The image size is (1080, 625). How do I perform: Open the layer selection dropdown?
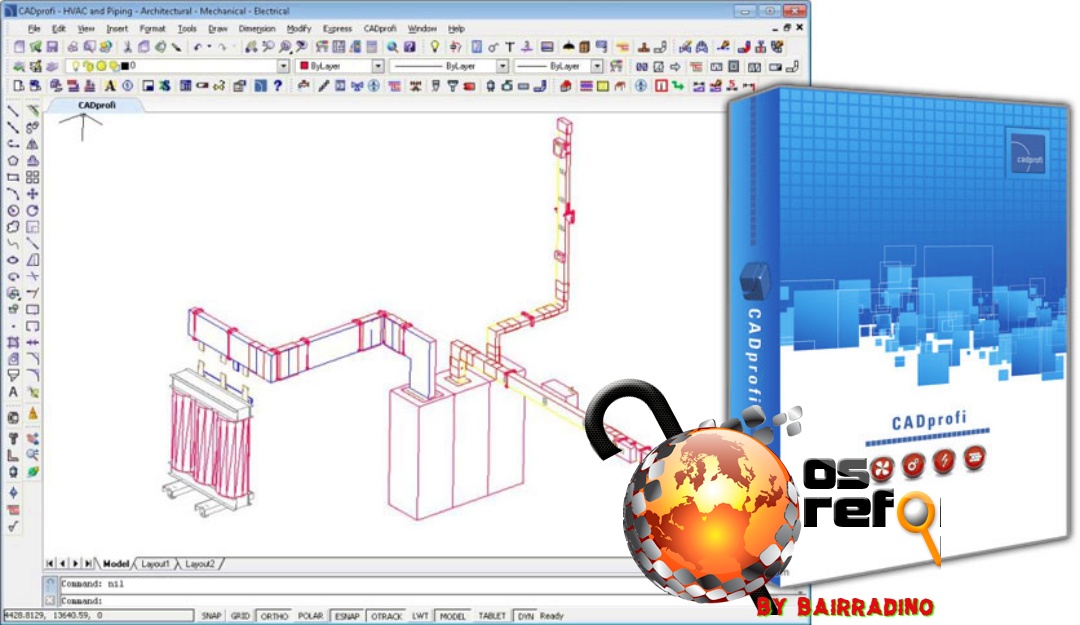pos(283,66)
